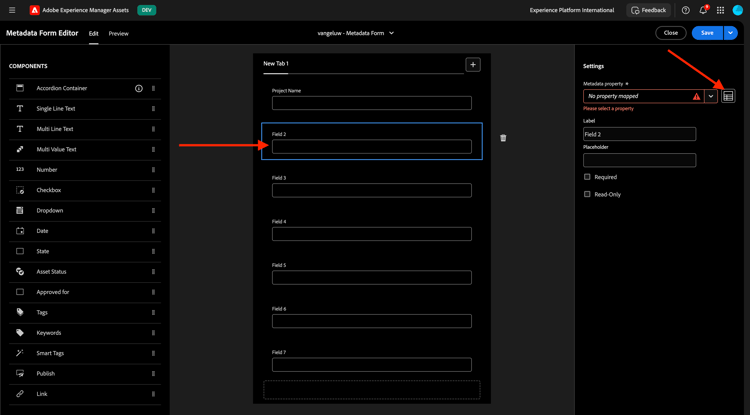
Task: Click the Please select a property message
Action: 608,109
